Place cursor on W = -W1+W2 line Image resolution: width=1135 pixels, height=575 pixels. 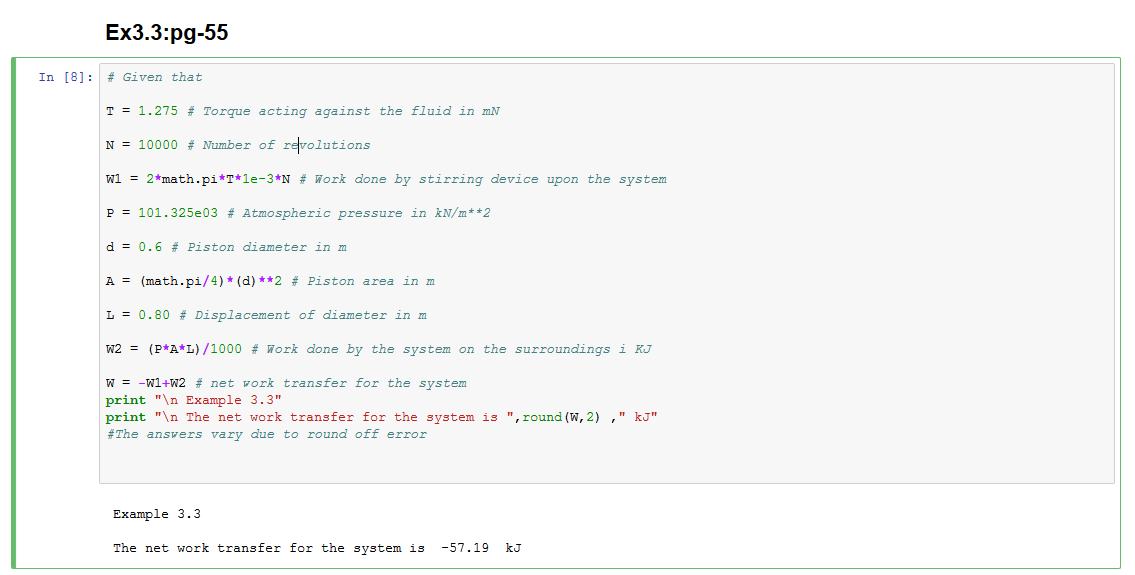tap(286, 383)
